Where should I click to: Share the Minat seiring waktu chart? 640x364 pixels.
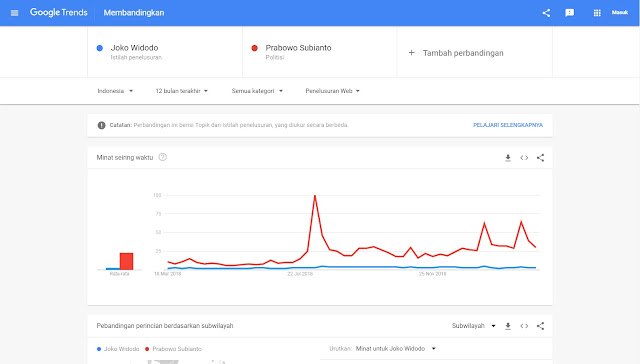tap(540, 158)
